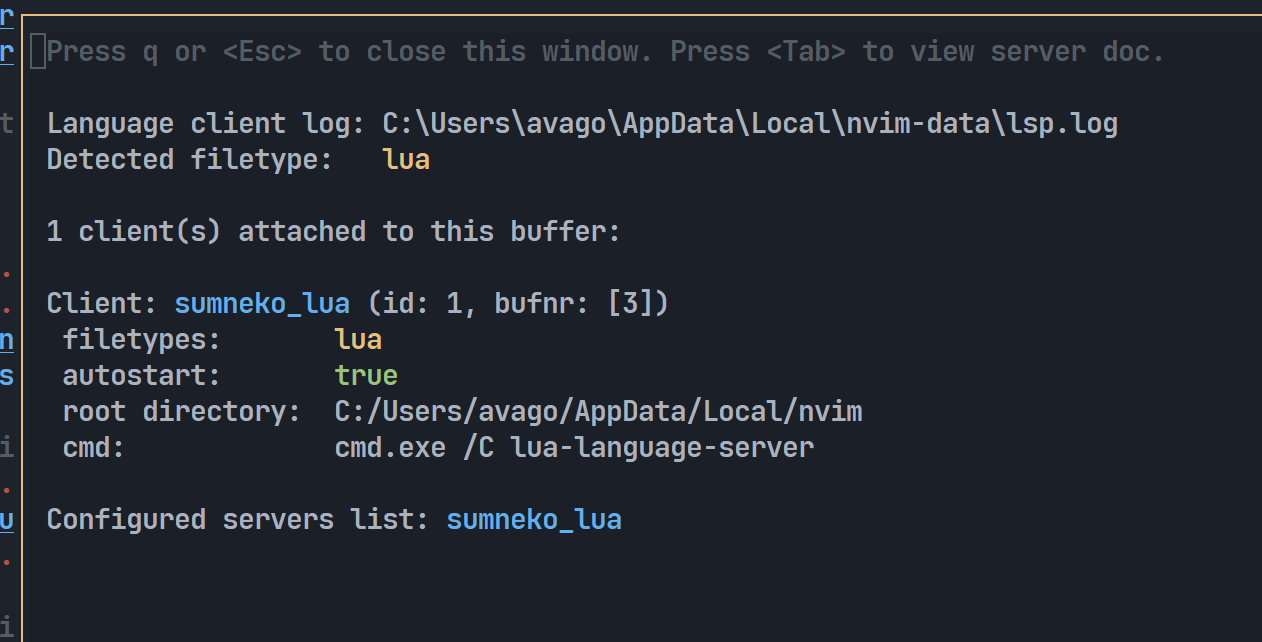Click the s character in the left margin

tap(6, 375)
